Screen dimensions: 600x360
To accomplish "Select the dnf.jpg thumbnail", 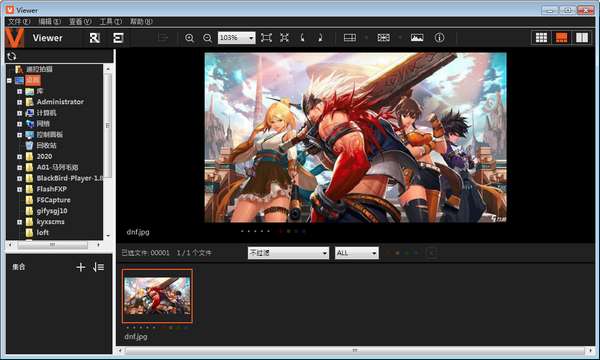I will 157,296.
